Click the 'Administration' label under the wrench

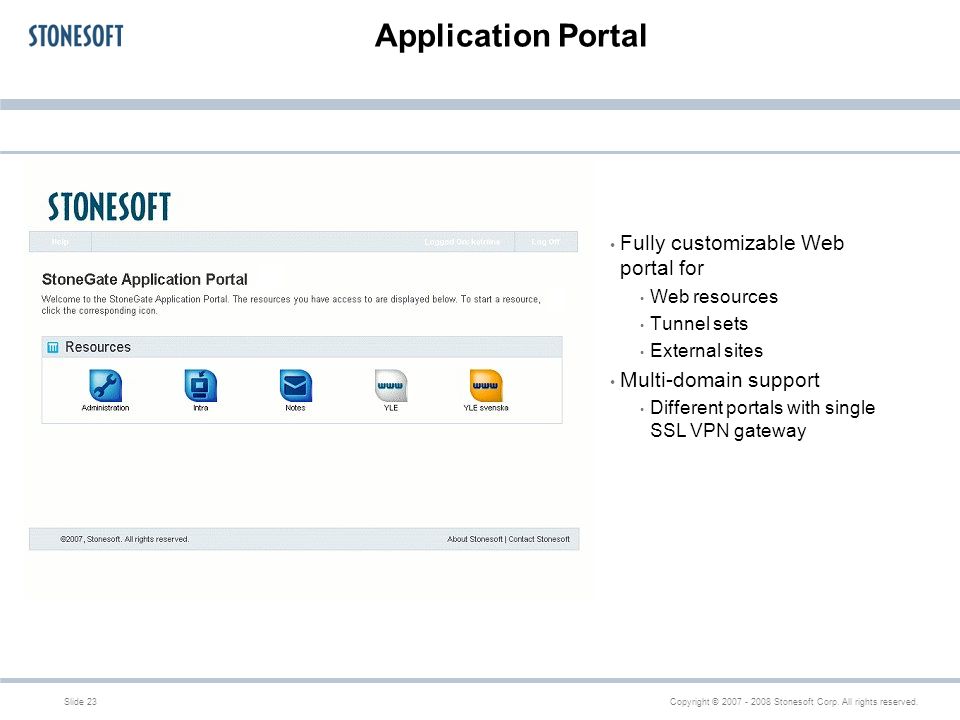click(x=105, y=408)
